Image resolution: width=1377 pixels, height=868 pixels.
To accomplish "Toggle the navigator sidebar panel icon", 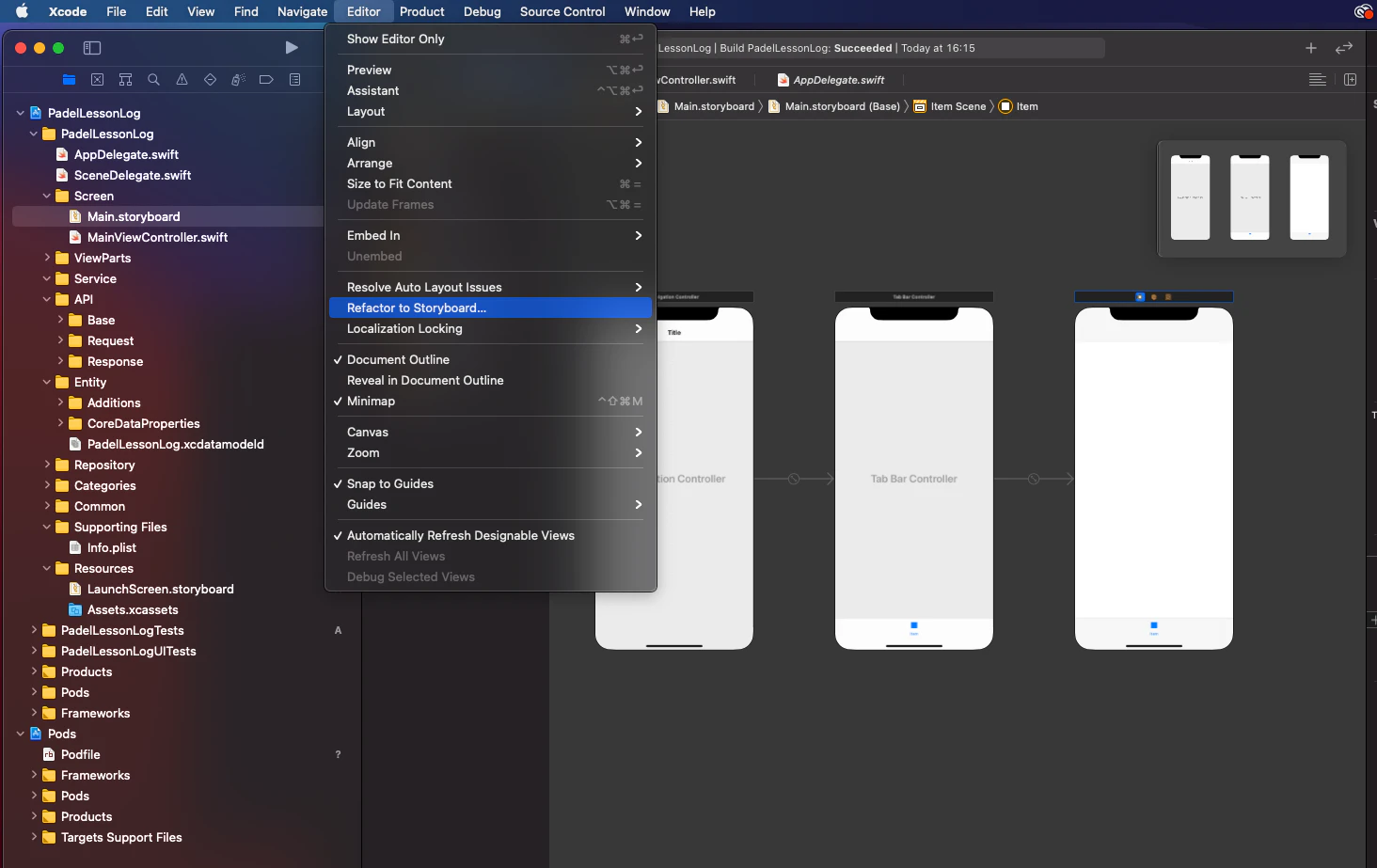I will click(92, 48).
